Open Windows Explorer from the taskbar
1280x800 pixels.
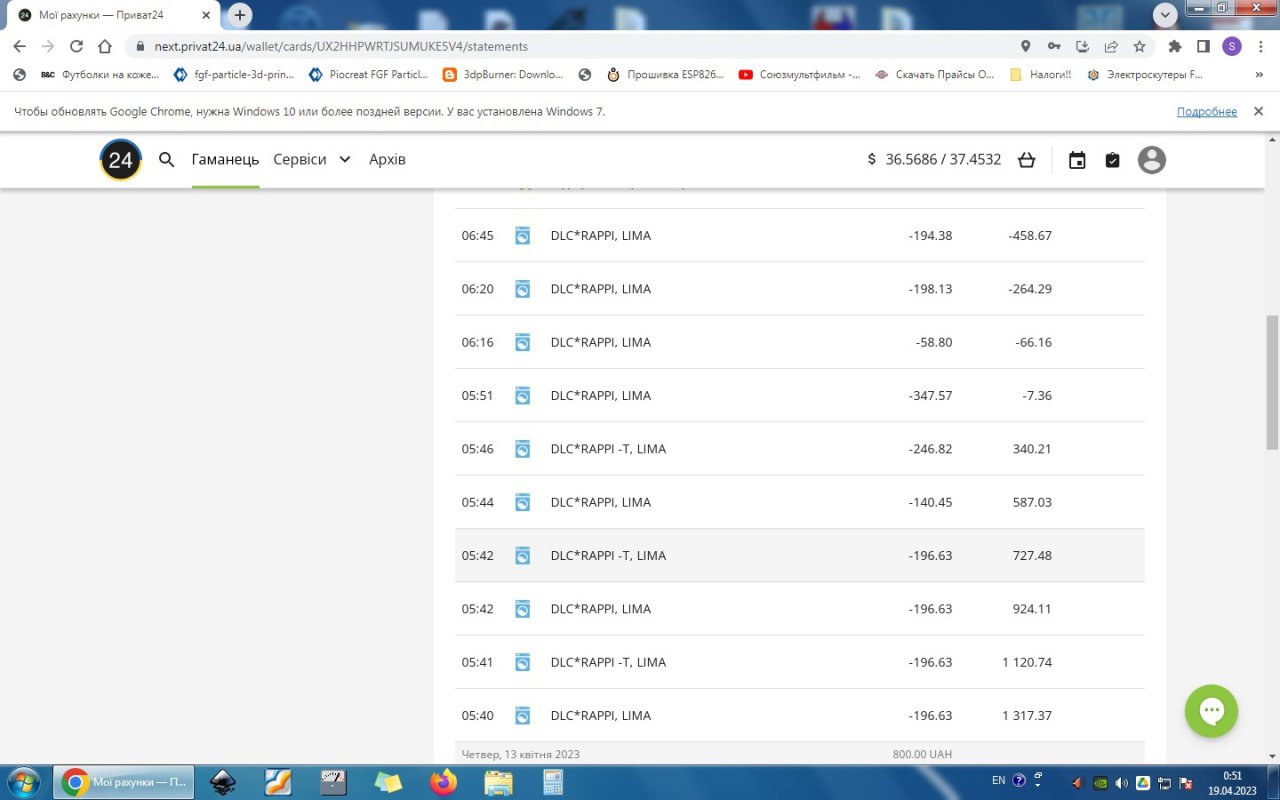click(x=498, y=782)
